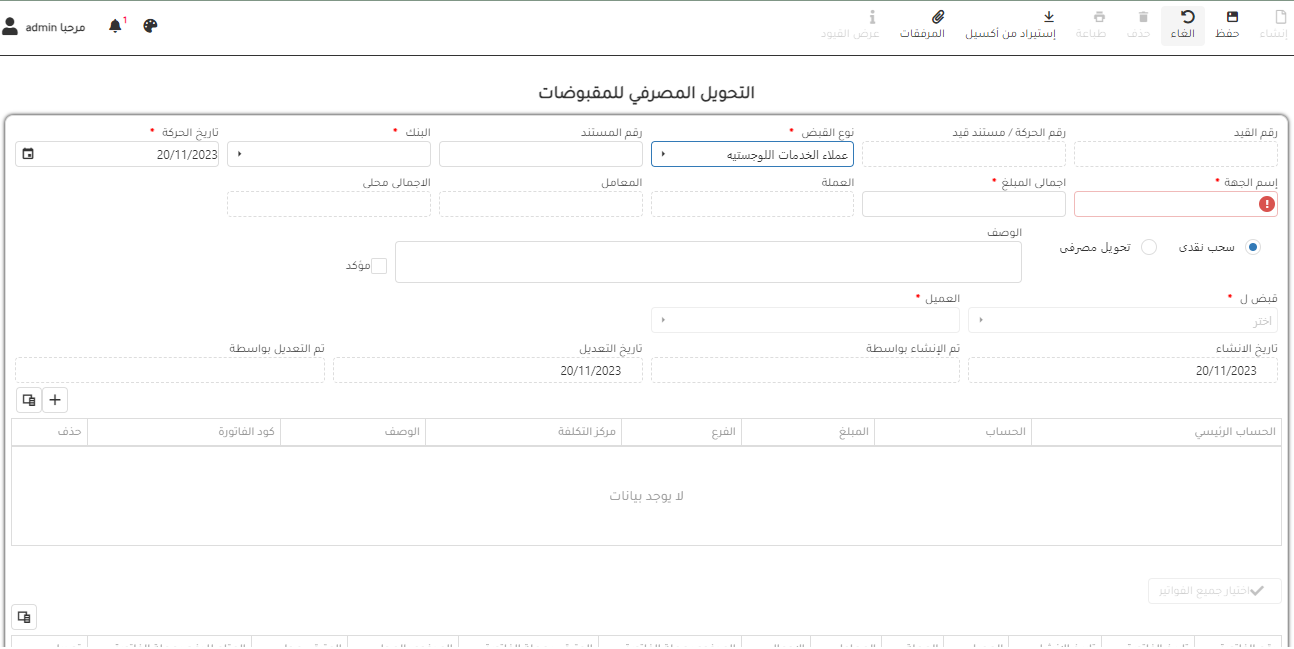Click the Cancel (الغاء) undo icon

coord(1188,17)
